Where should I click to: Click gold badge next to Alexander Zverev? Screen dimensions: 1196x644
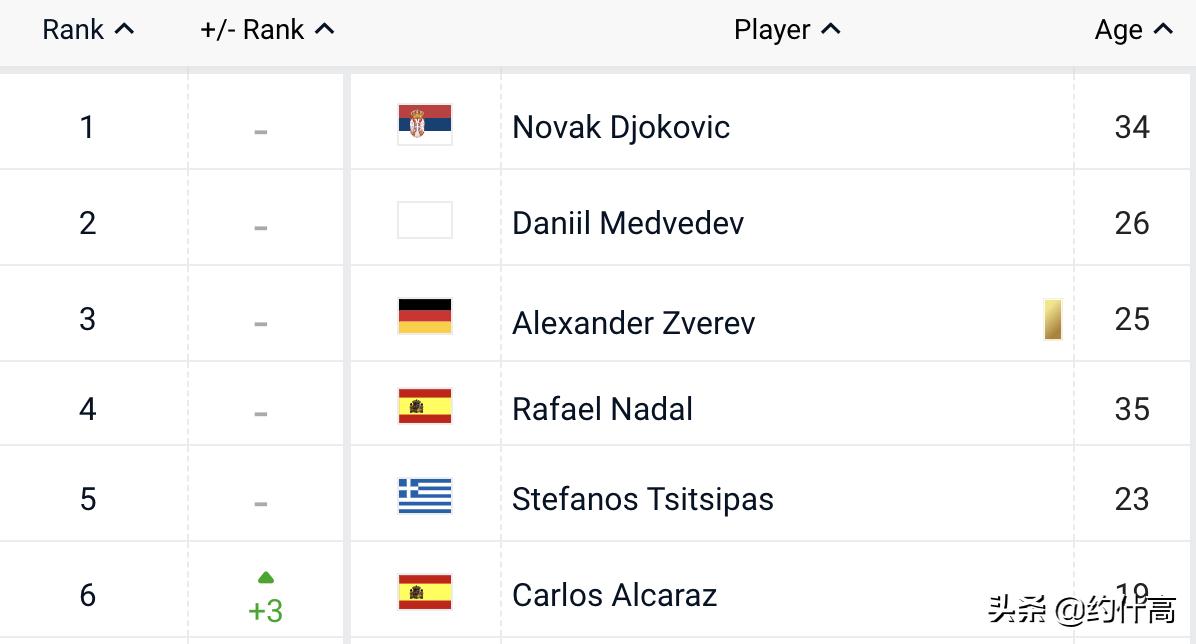tap(1052, 320)
